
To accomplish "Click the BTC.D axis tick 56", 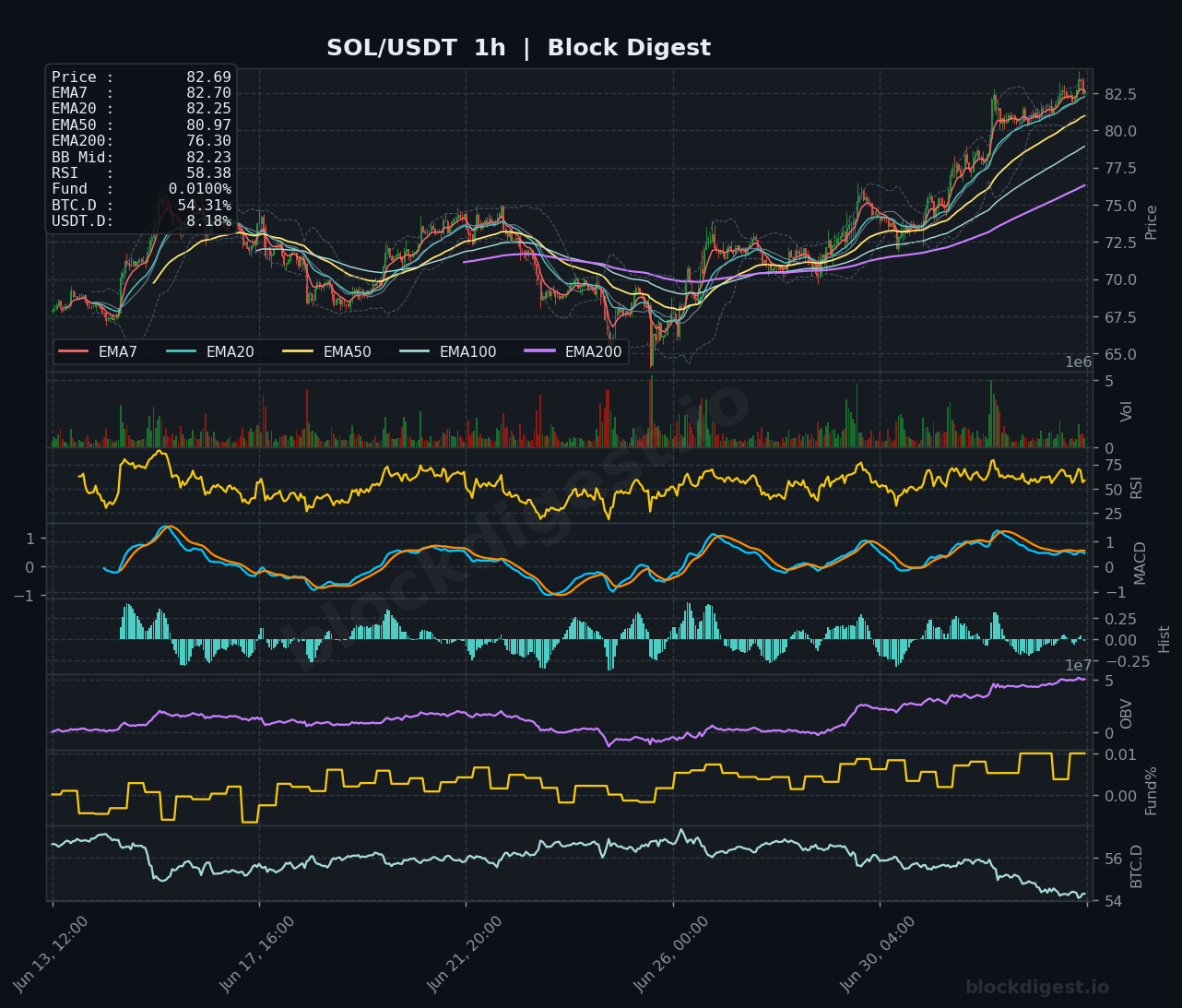I will click(1113, 859).
